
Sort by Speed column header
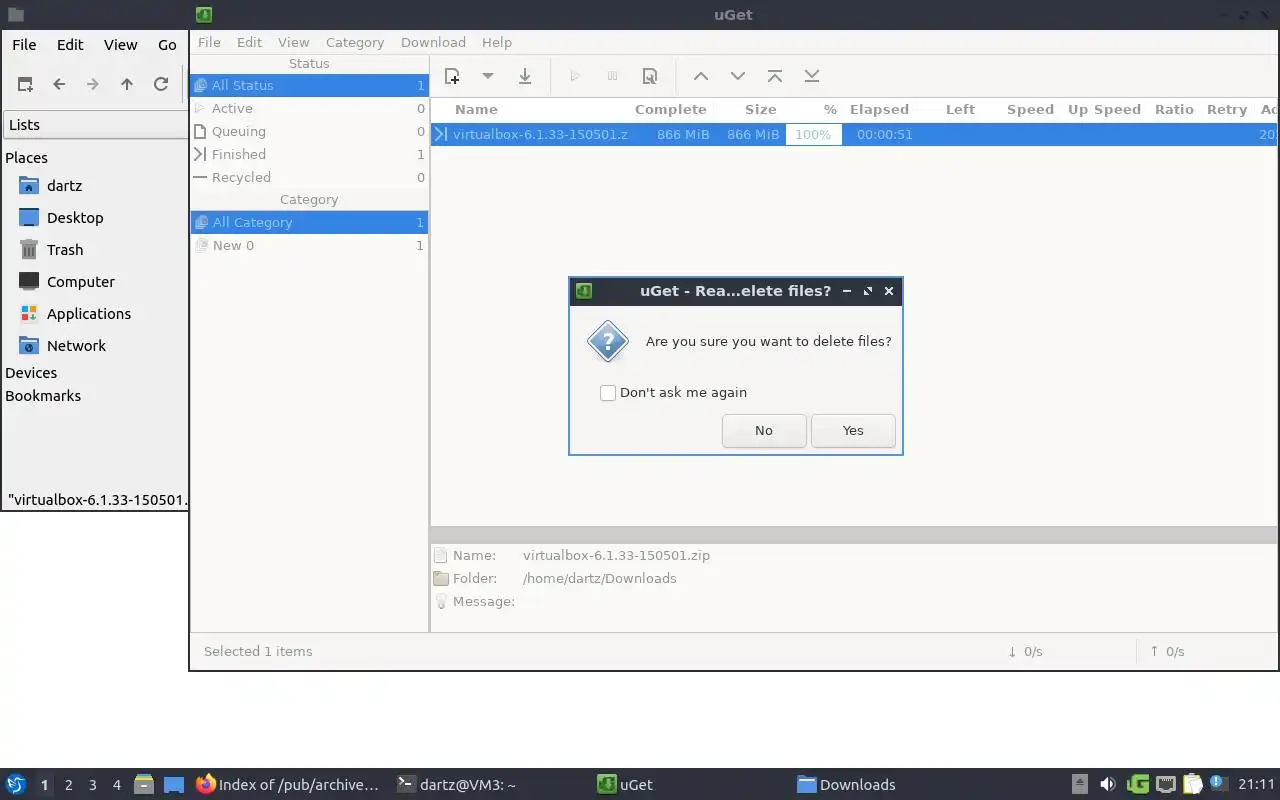click(x=1030, y=109)
